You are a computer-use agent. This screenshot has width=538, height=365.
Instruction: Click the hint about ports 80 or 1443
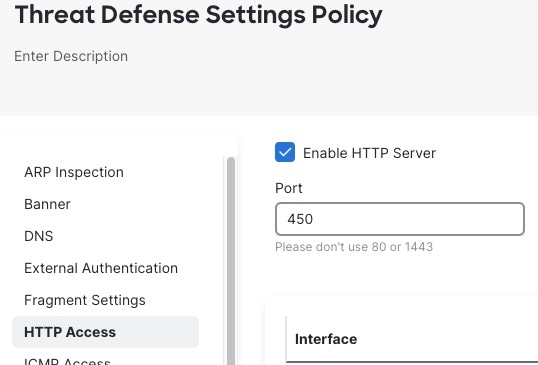pyautogui.click(x=354, y=247)
